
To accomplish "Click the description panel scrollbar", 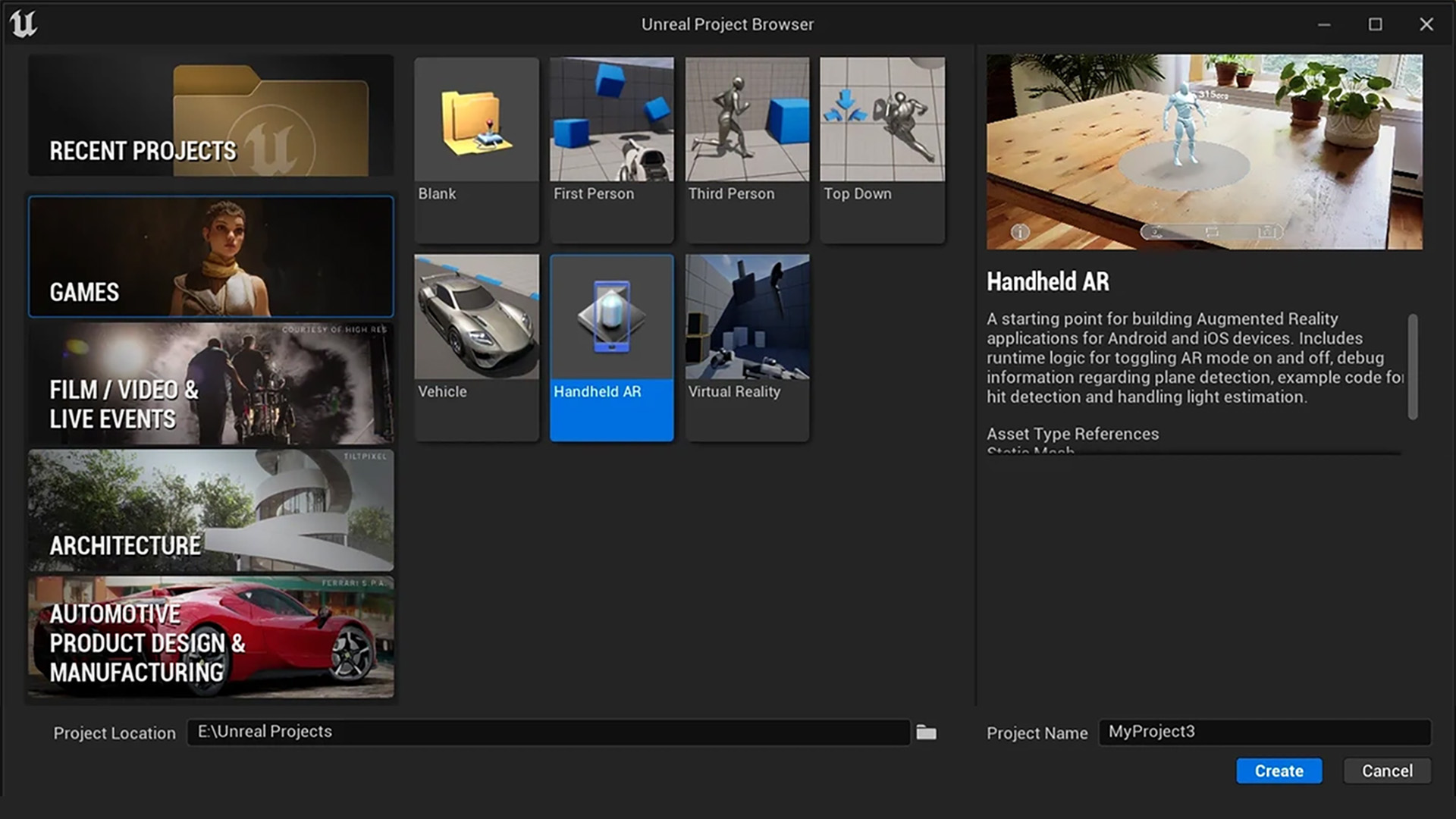I will pyautogui.click(x=1412, y=366).
